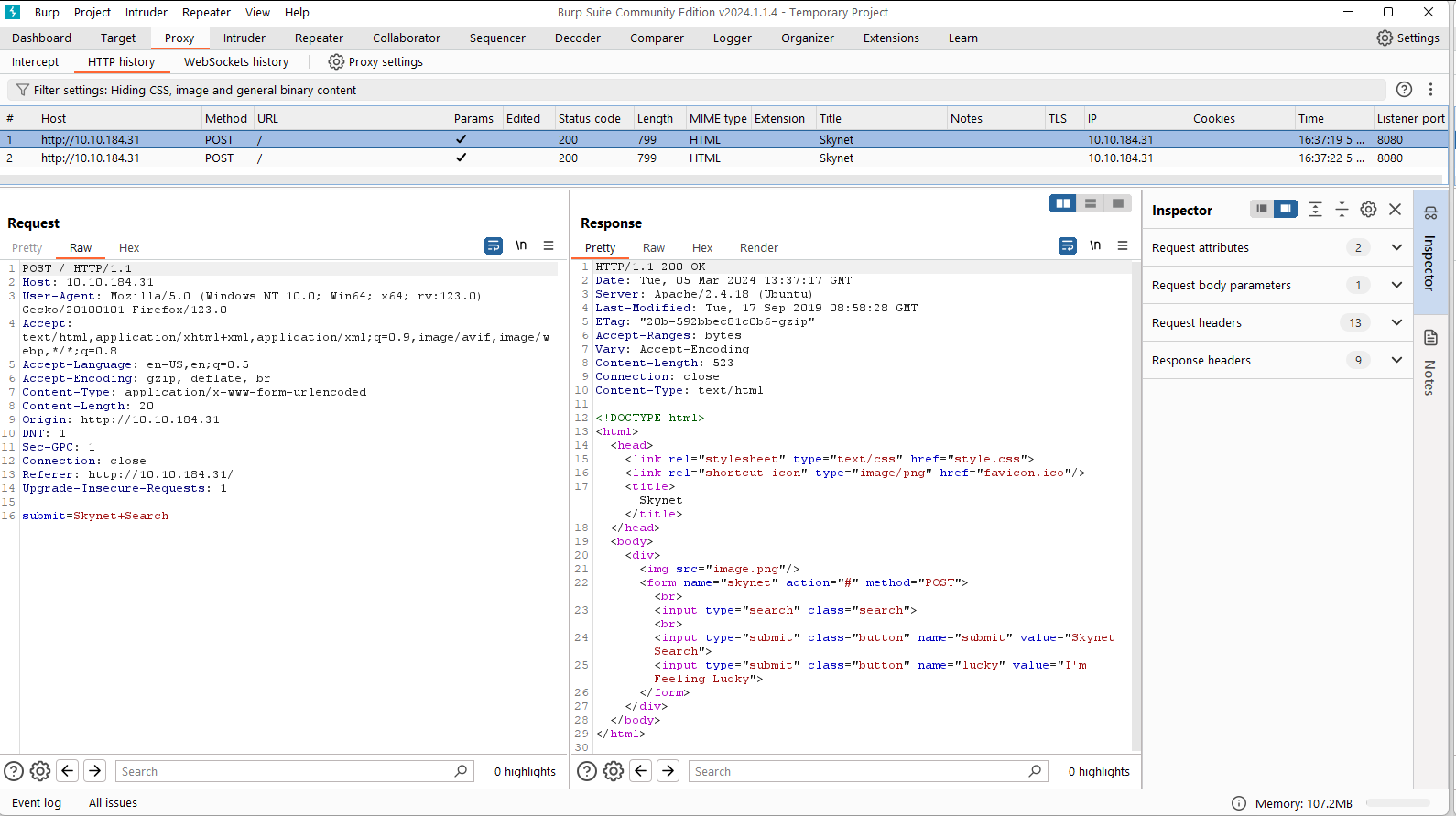
Task: Toggle non-printable chars \n in Response panel
Action: 1095,245
